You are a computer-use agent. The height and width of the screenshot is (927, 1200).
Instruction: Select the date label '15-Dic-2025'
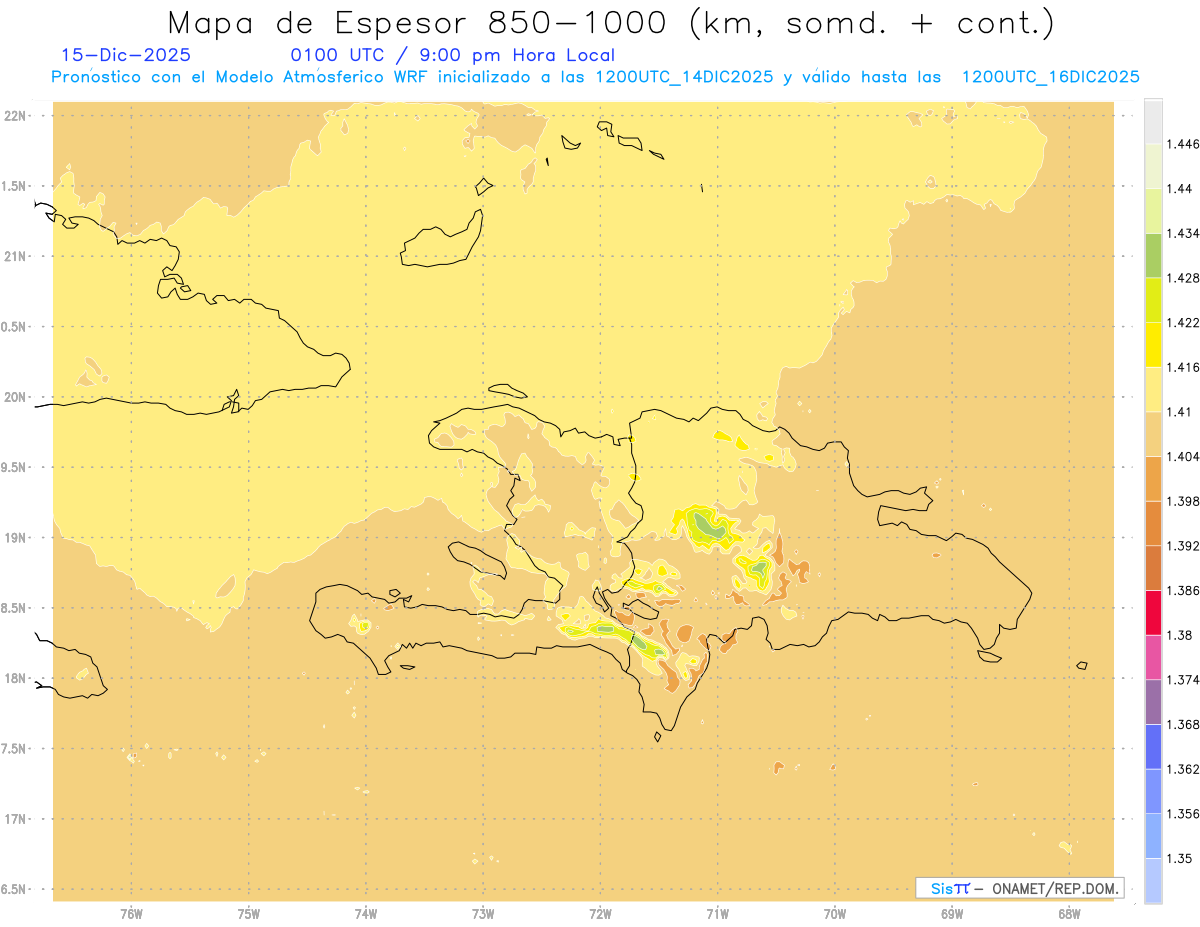click(126, 56)
